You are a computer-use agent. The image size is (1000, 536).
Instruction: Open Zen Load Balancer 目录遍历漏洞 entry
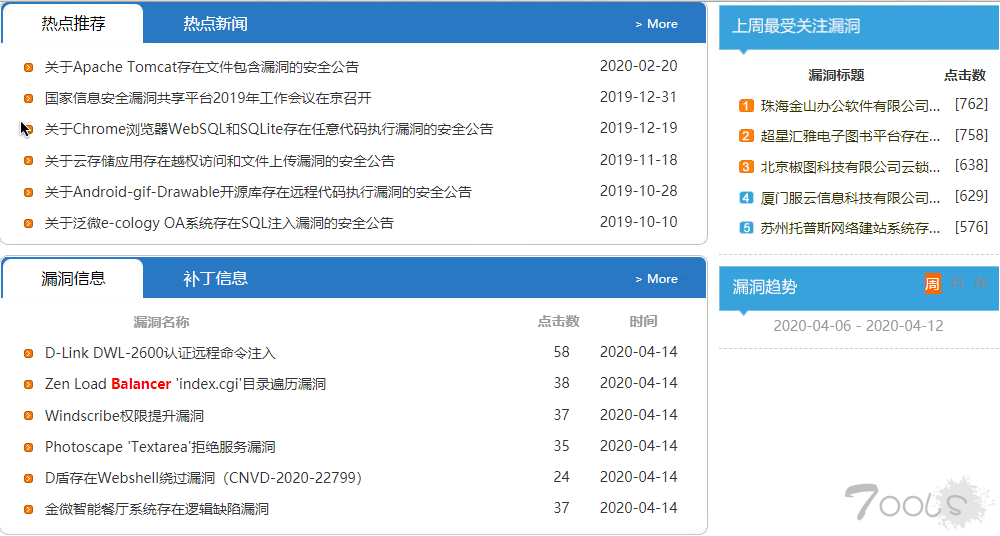pyautogui.click(x=185, y=384)
